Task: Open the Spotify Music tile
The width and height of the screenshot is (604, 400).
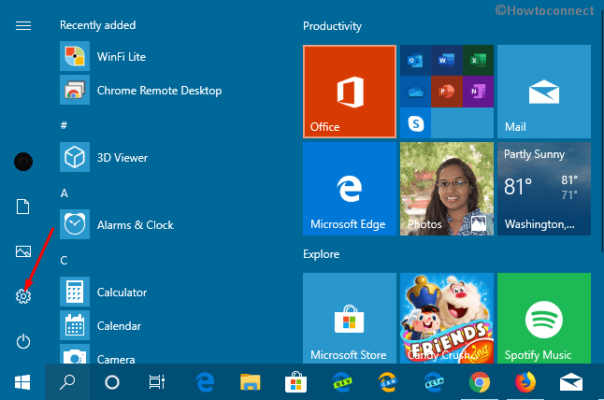Action: [x=544, y=318]
